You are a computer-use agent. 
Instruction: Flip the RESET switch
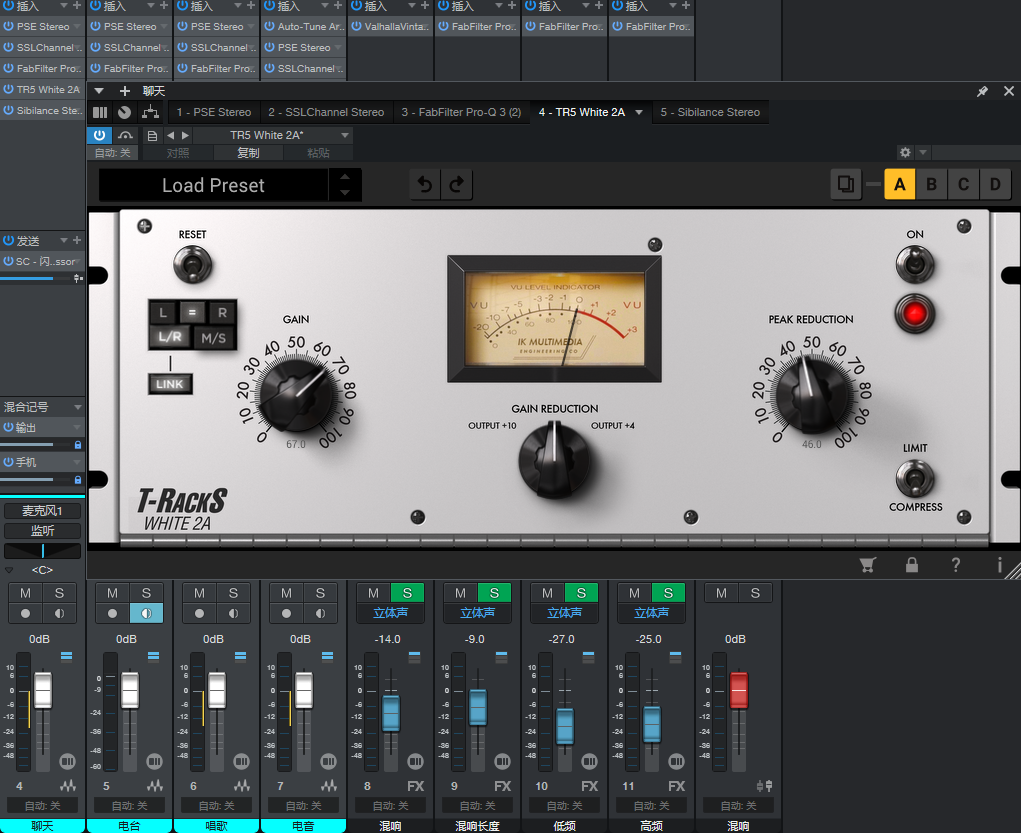pyautogui.click(x=193, y=265)
